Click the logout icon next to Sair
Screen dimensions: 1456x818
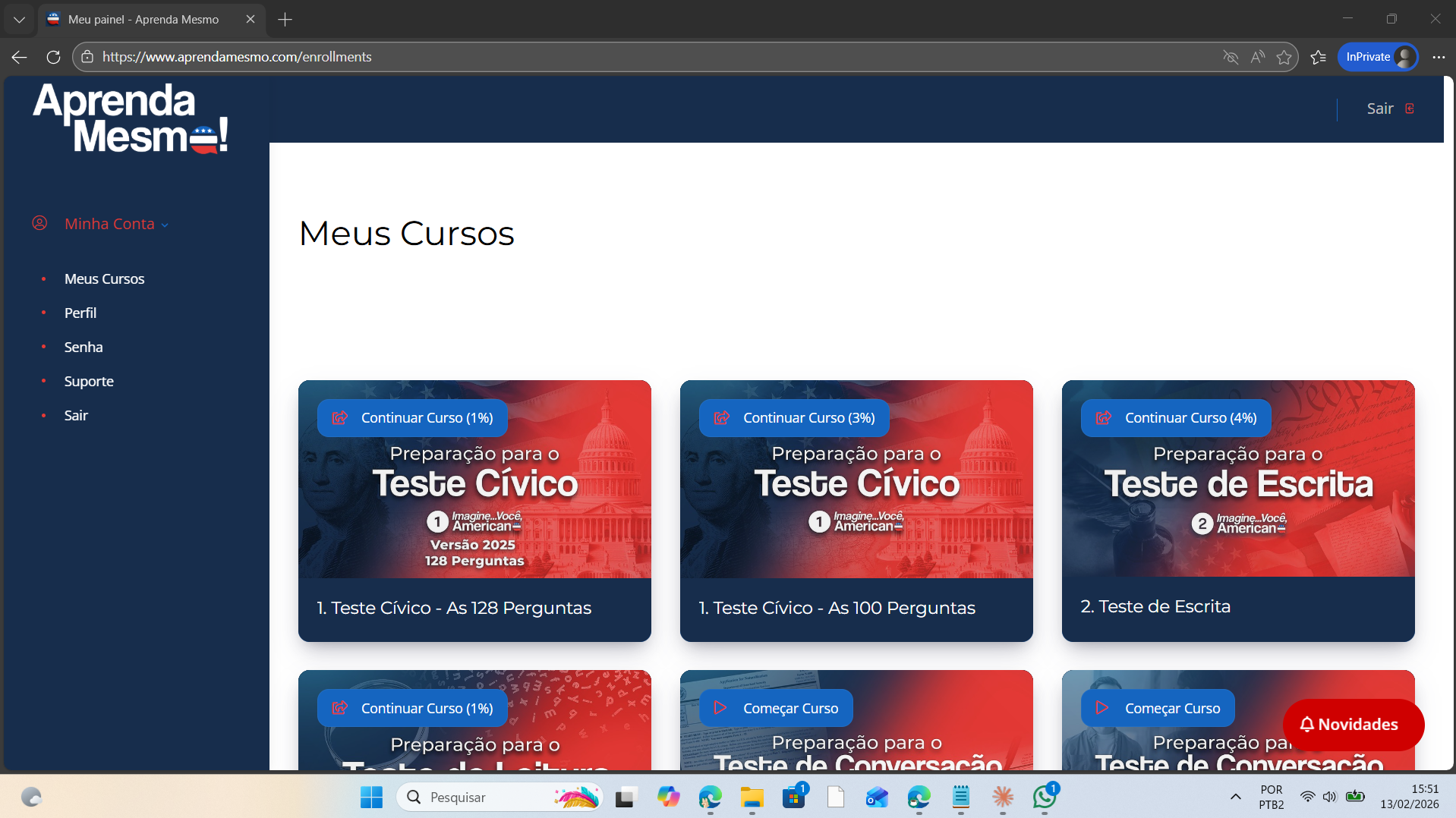1410,109
